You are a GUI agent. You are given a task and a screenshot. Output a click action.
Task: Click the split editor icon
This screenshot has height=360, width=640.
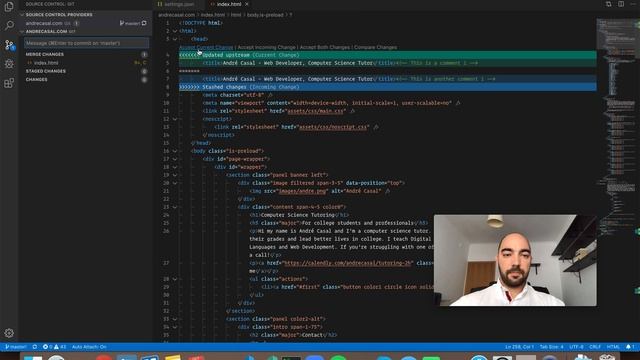(x=621, y=4)
